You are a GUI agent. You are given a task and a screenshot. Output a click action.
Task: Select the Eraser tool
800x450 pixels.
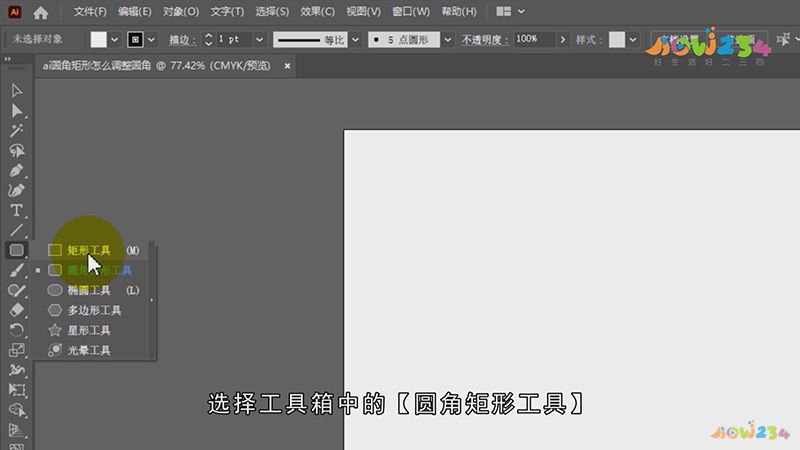[x=16, y=310]
